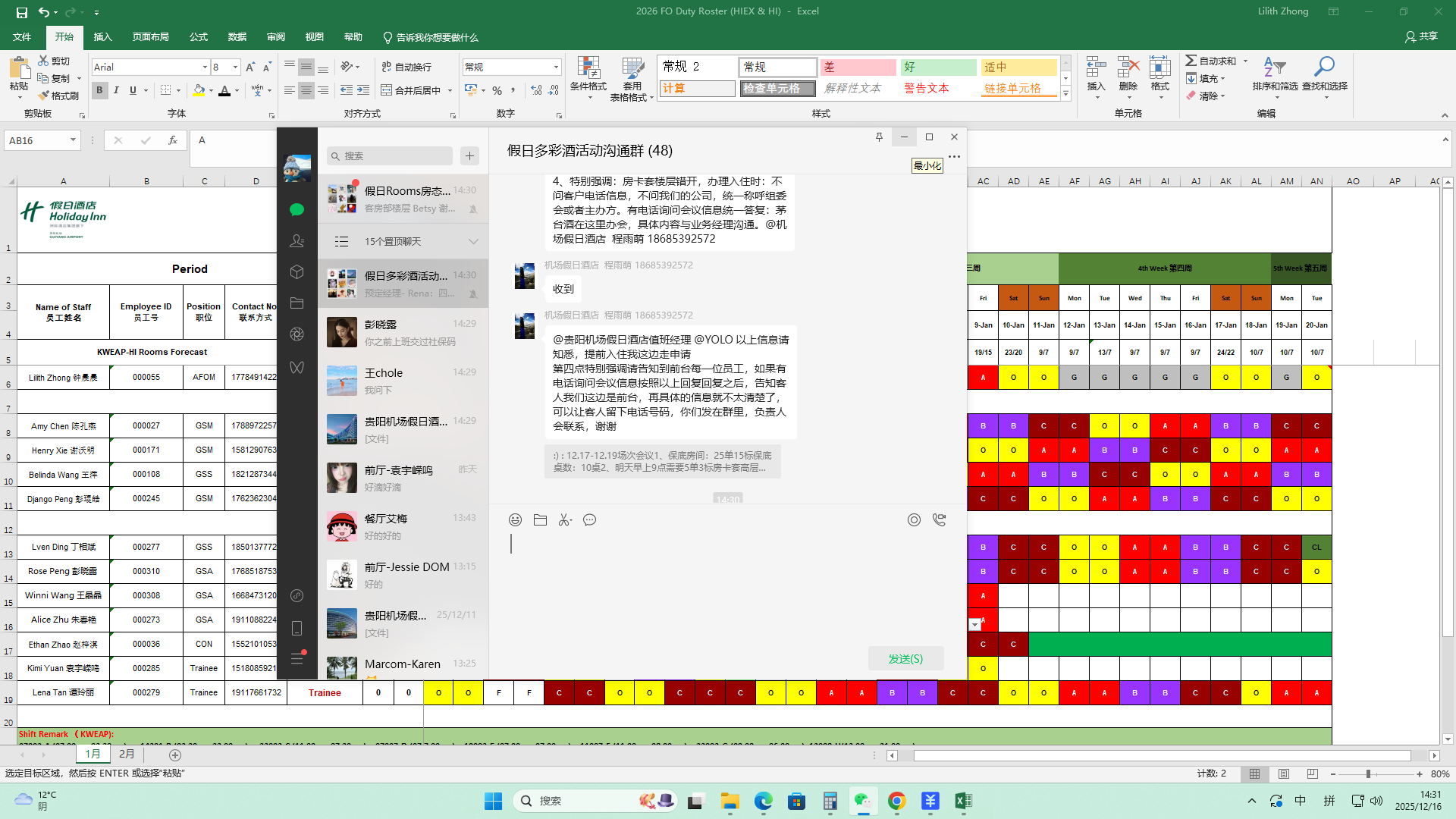Image resolution: width=1456 pixels, height=819 pixels.
Task: Open the number format dropdown
Action: click(x=556, y=67)
